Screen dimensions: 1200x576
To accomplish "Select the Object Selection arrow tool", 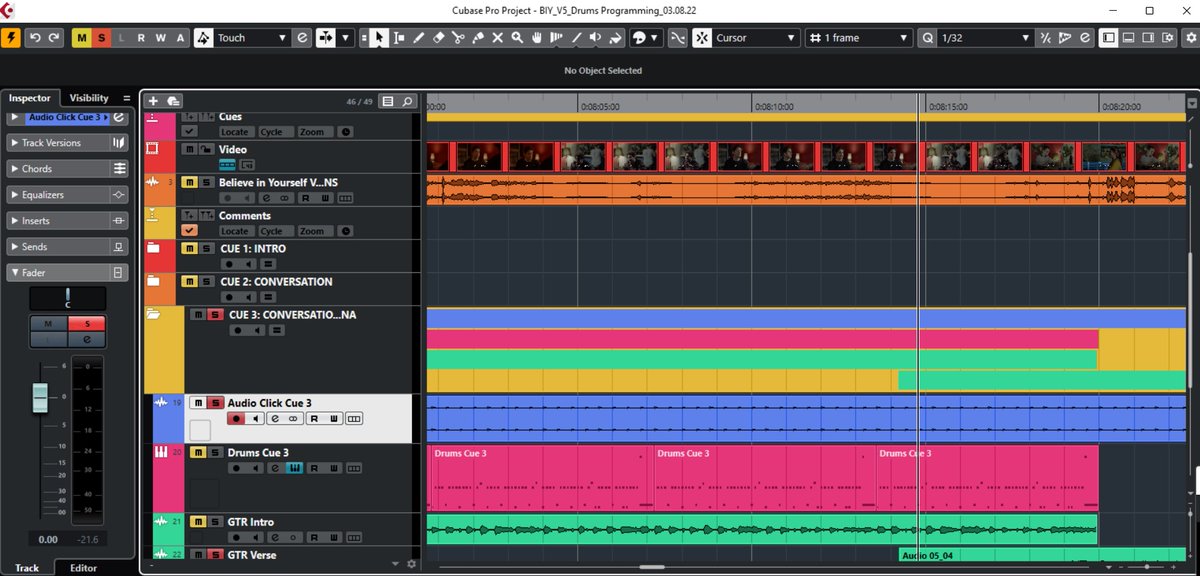I will 380,37.
